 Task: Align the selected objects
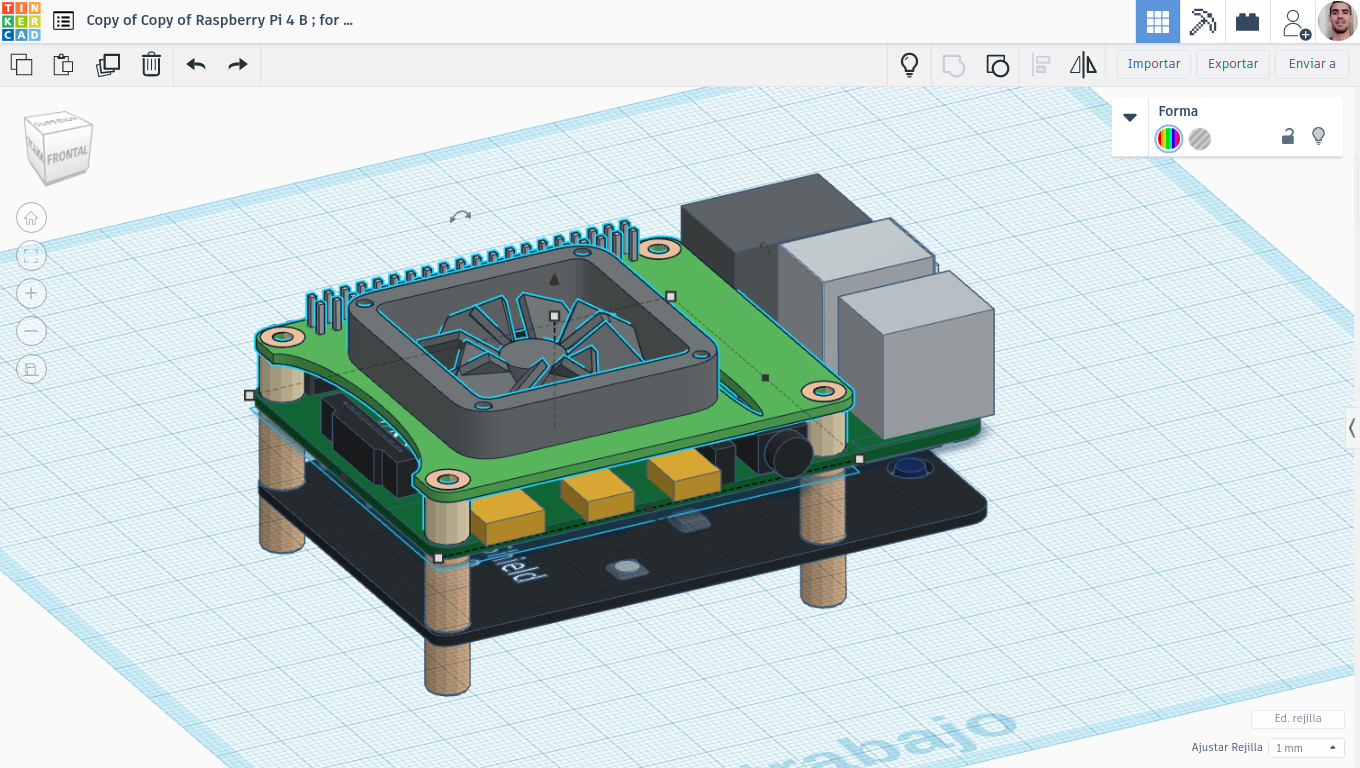pos(1041,65)
